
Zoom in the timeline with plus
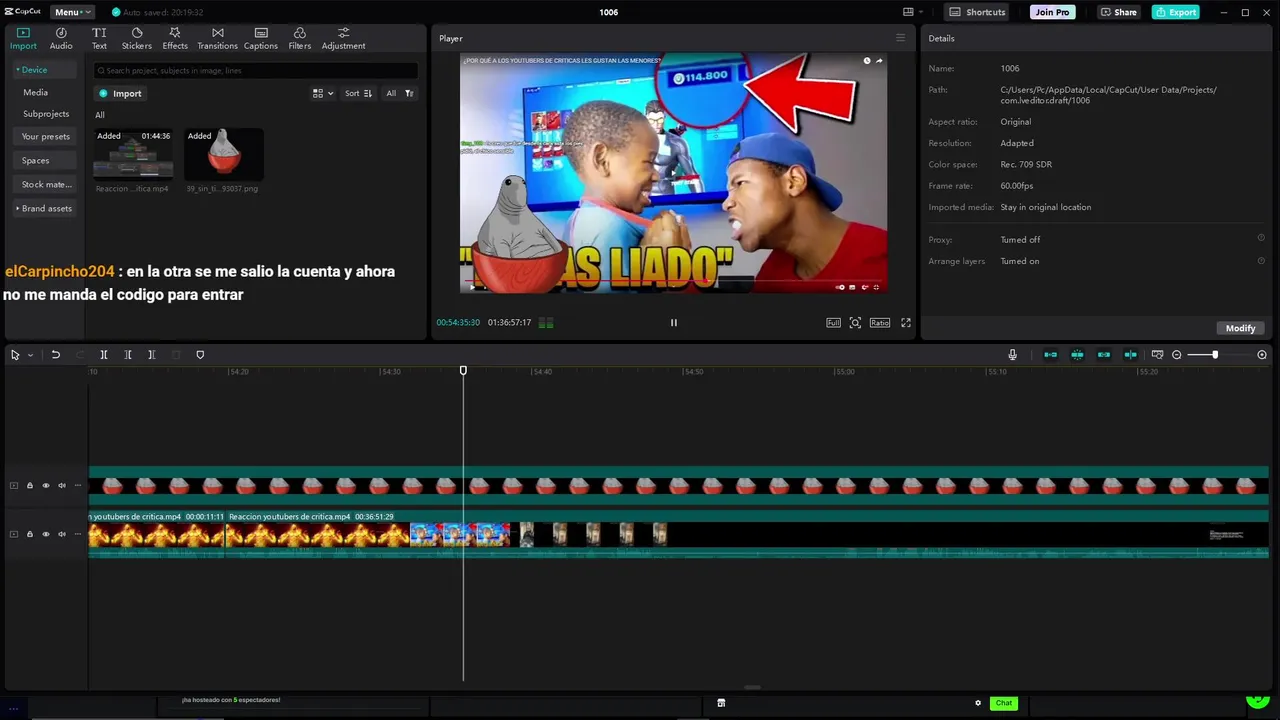coord(1262,355)
